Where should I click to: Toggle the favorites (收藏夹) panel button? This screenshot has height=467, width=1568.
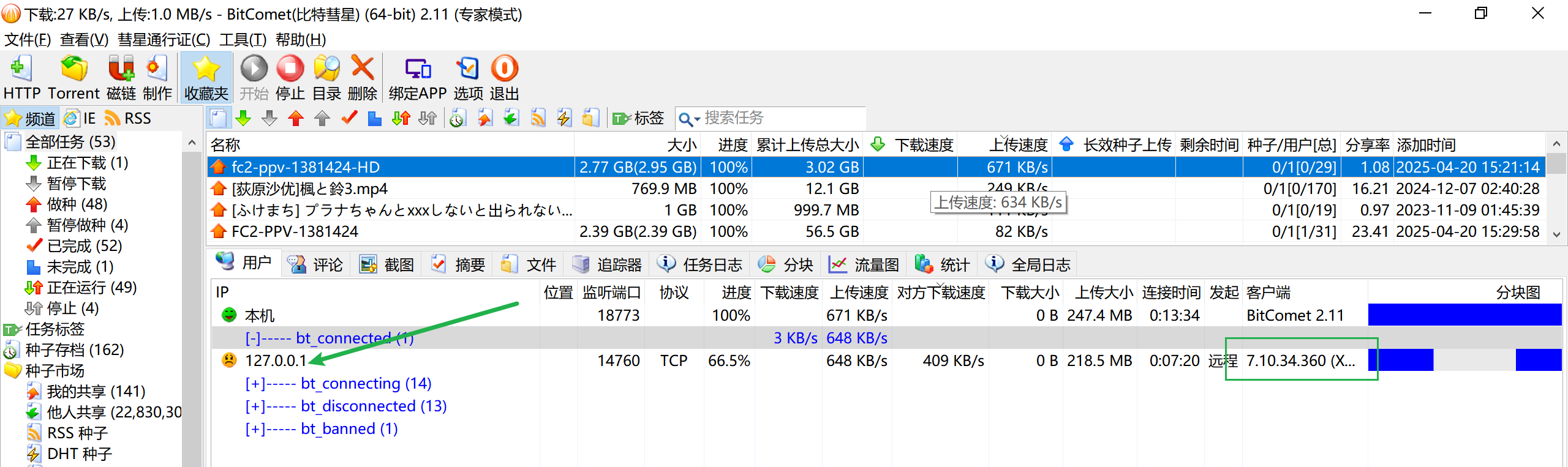coord(206,77)
